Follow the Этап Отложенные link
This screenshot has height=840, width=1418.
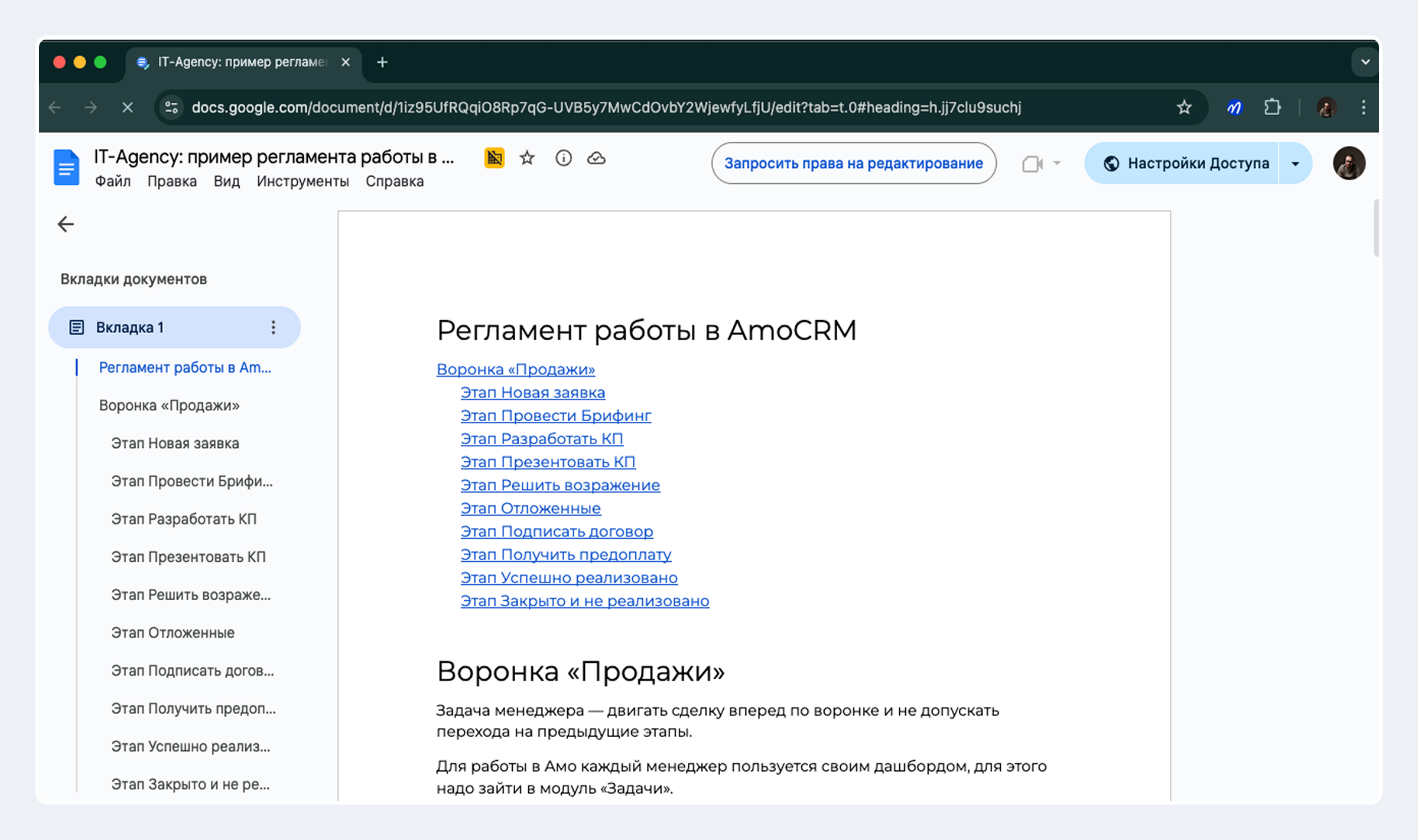click(531, 508)
